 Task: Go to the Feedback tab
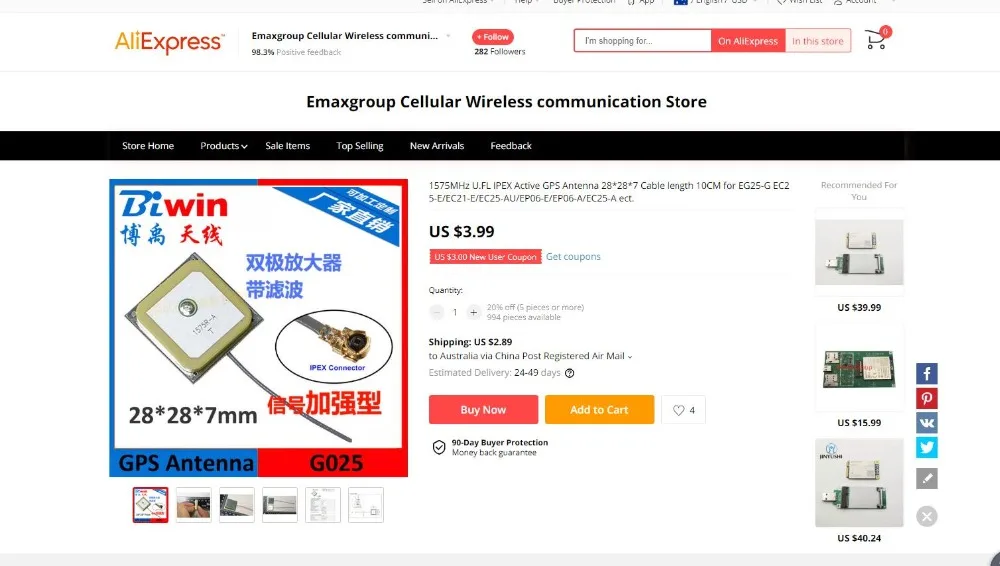coord(511,145)
